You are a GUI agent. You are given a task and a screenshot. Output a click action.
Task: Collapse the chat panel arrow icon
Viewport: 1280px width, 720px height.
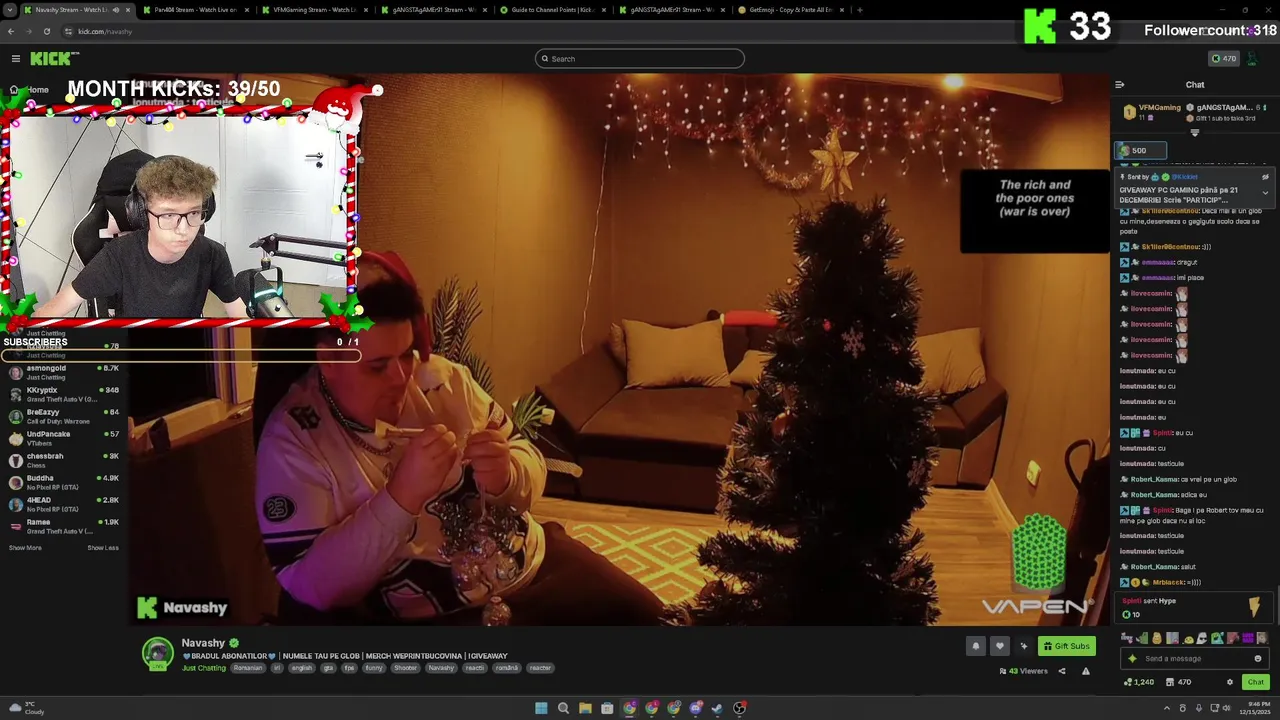(1120, 85)
